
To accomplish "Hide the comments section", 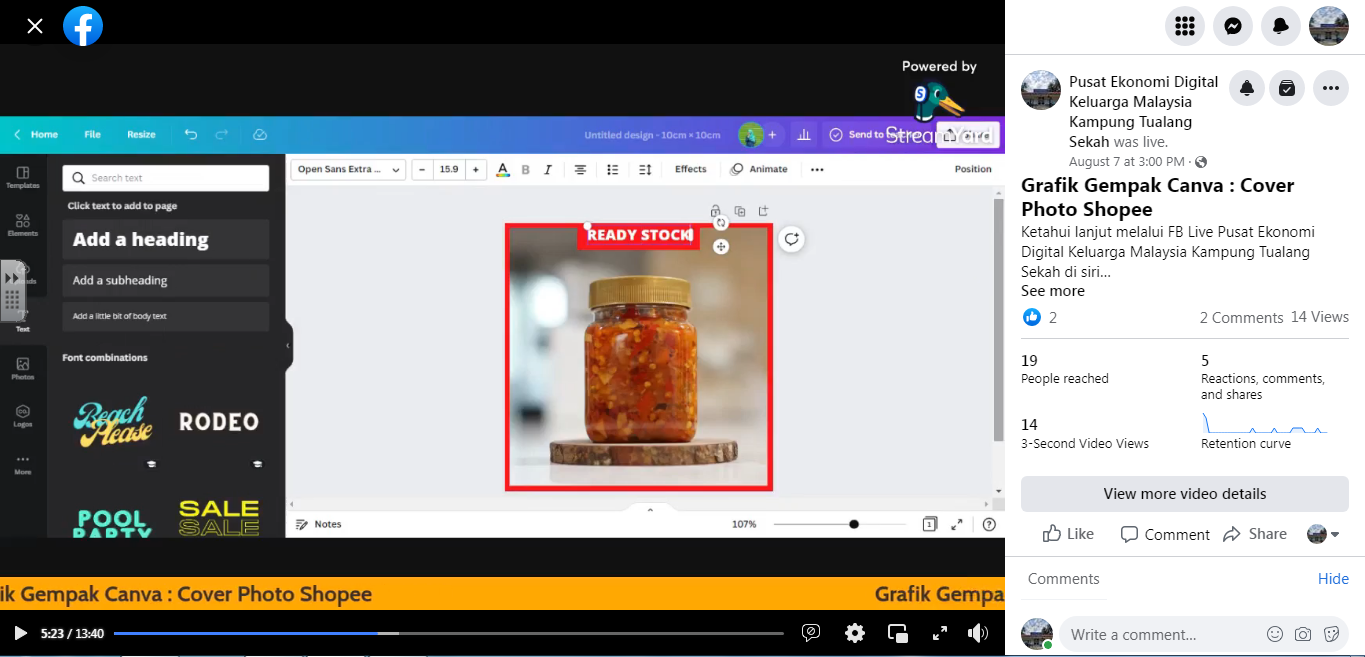I will click(1333, 579).
